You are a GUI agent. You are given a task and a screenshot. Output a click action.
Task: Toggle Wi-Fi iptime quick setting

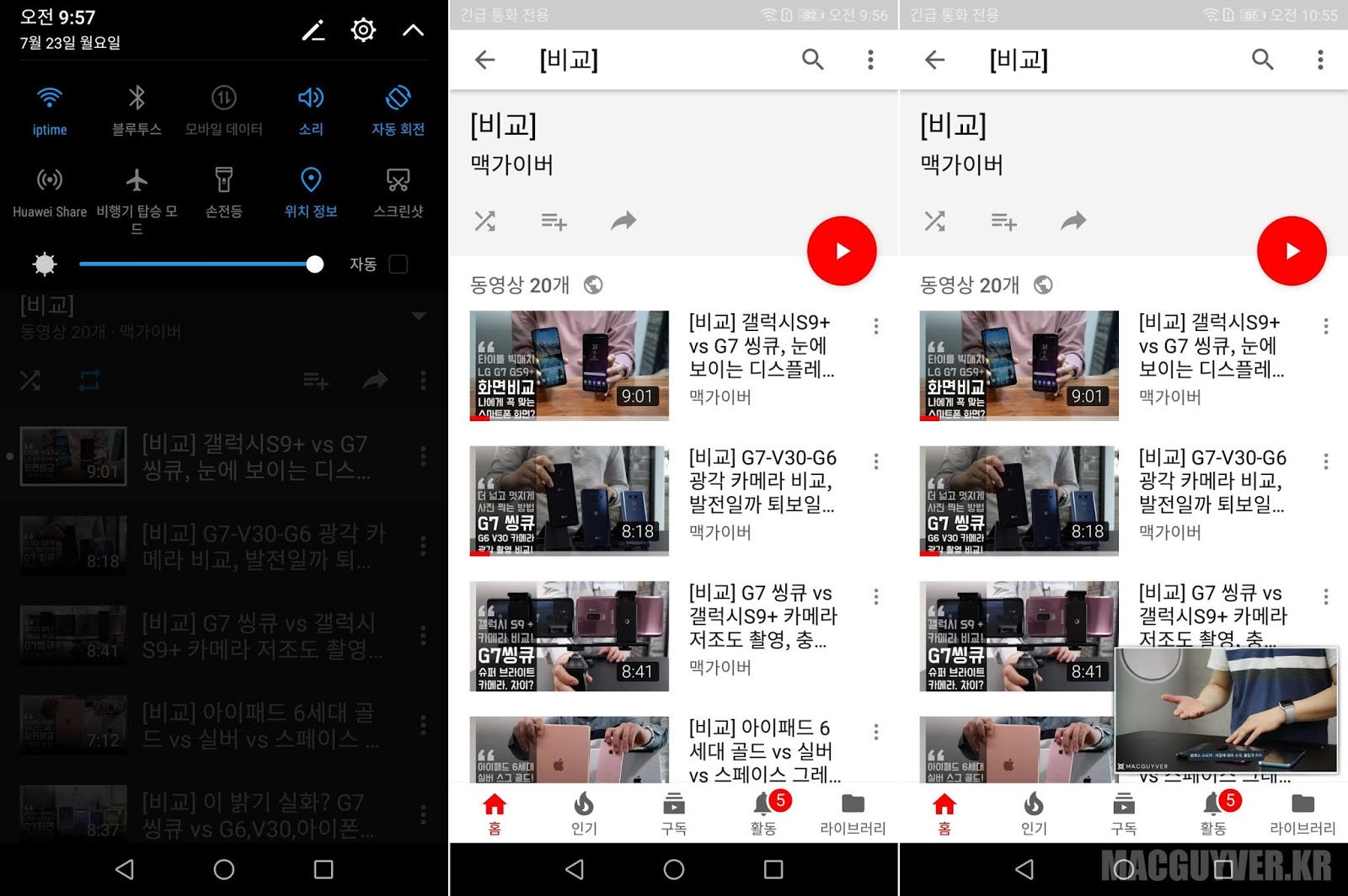[x=50, y=111]
